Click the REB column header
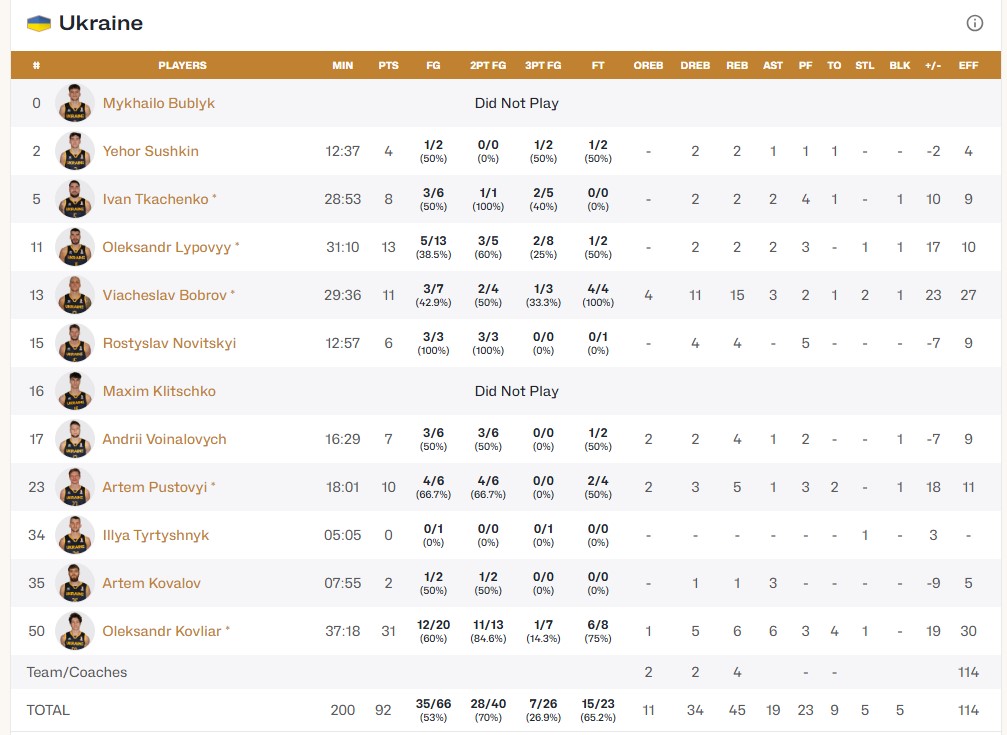 pyautogui.click(x=737, y=66)
